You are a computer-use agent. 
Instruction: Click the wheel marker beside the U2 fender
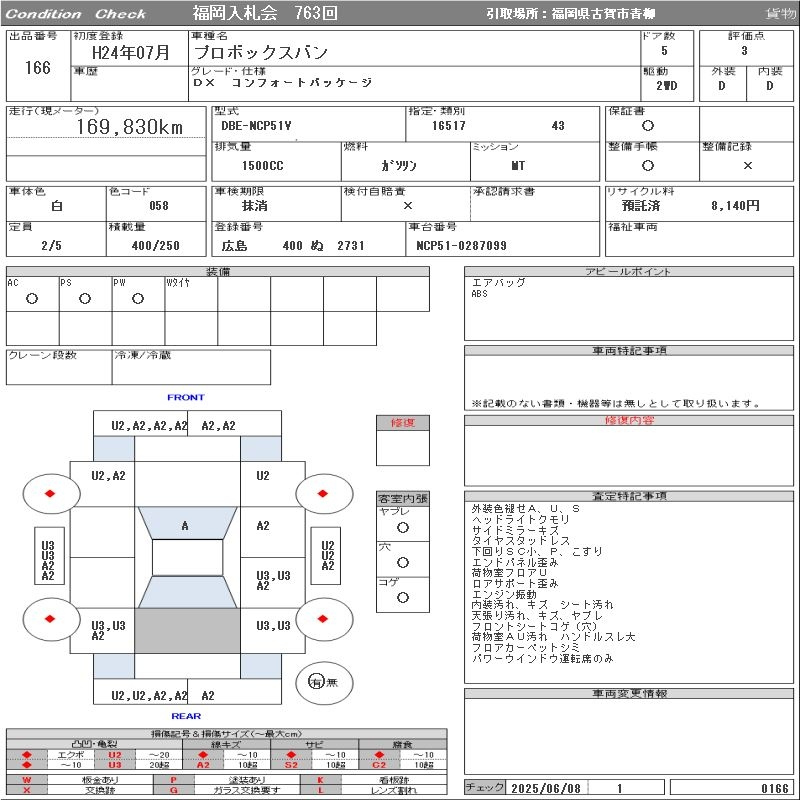point(324,493)
